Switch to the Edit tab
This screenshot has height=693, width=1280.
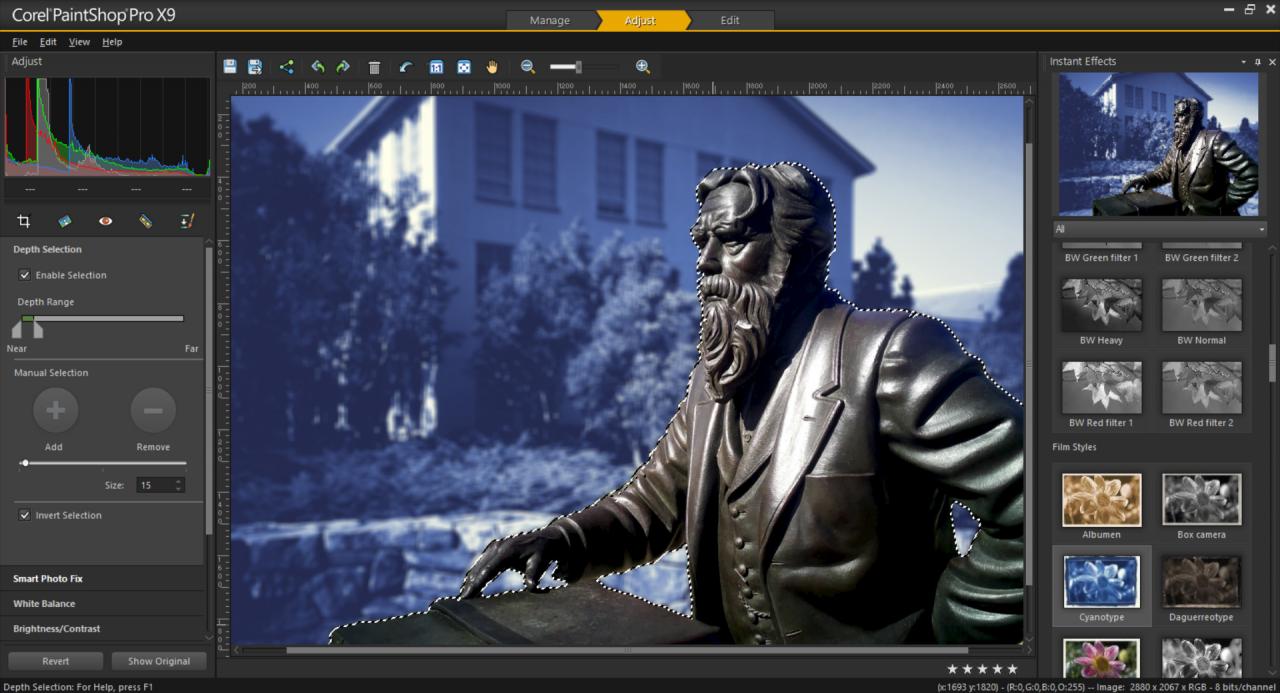pyautogui.click(x=730, y=19)
